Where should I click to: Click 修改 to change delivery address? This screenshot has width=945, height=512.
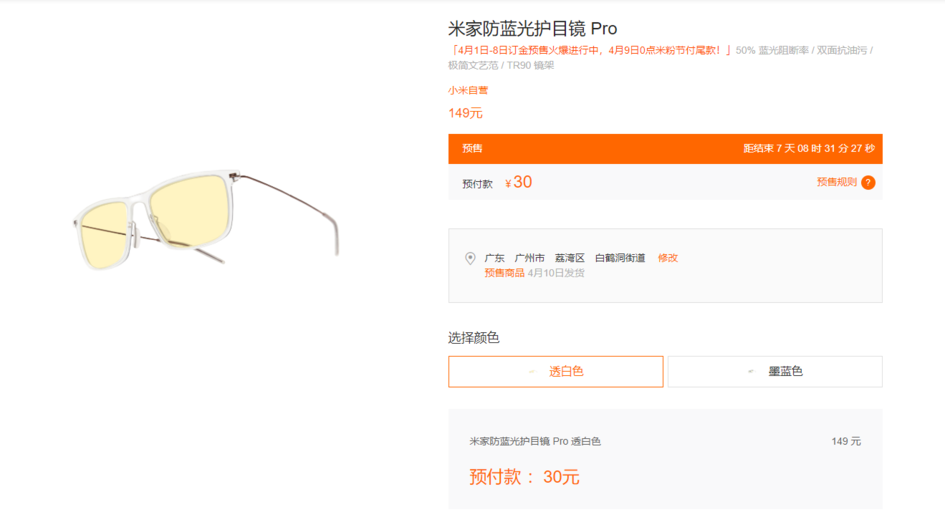pos(668,258)
